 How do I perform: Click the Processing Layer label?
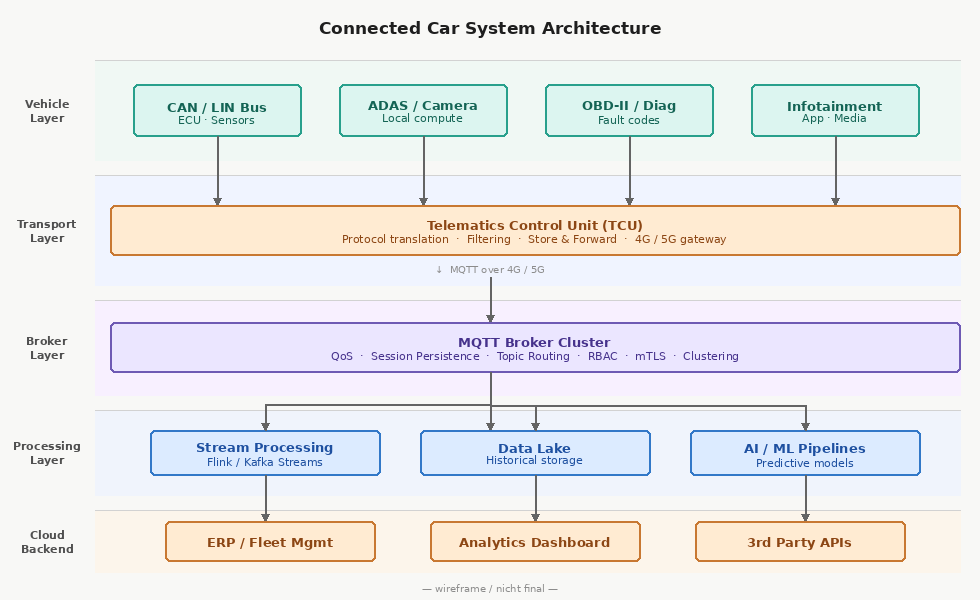pyautogui.click(x=47, y=453)
